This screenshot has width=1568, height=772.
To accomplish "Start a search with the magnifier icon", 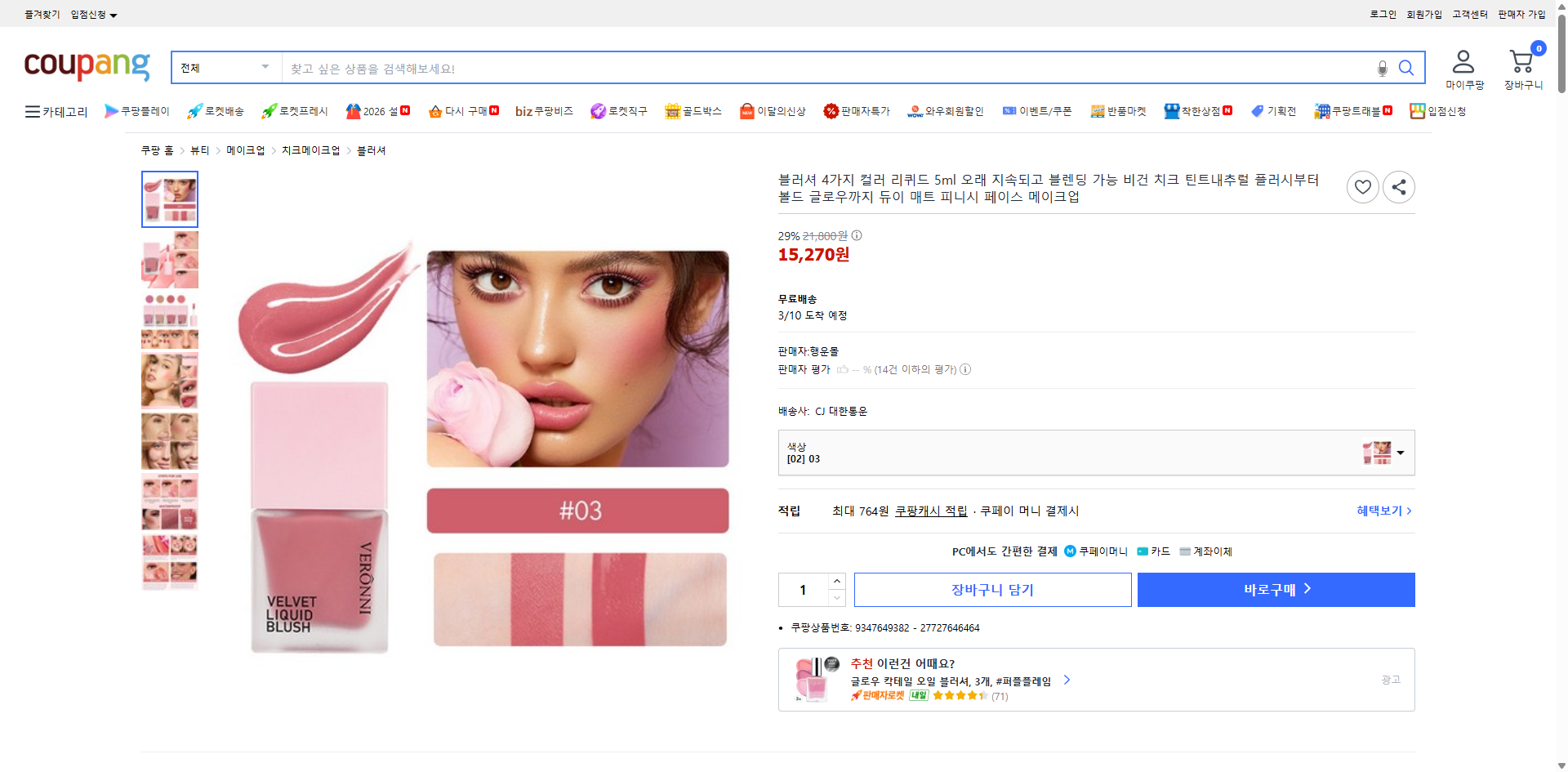I will point(1406,68).
